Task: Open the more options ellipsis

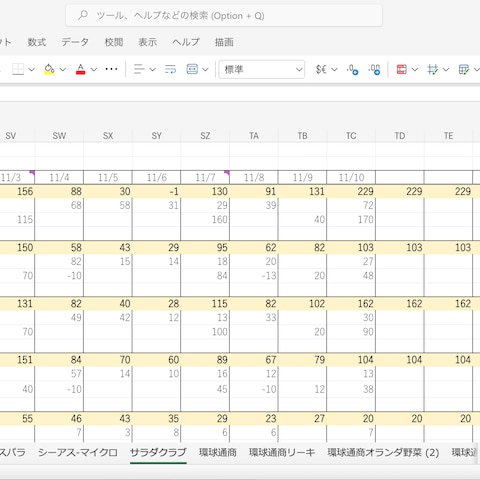Action: pyautogui.click(x=111, y=69)
